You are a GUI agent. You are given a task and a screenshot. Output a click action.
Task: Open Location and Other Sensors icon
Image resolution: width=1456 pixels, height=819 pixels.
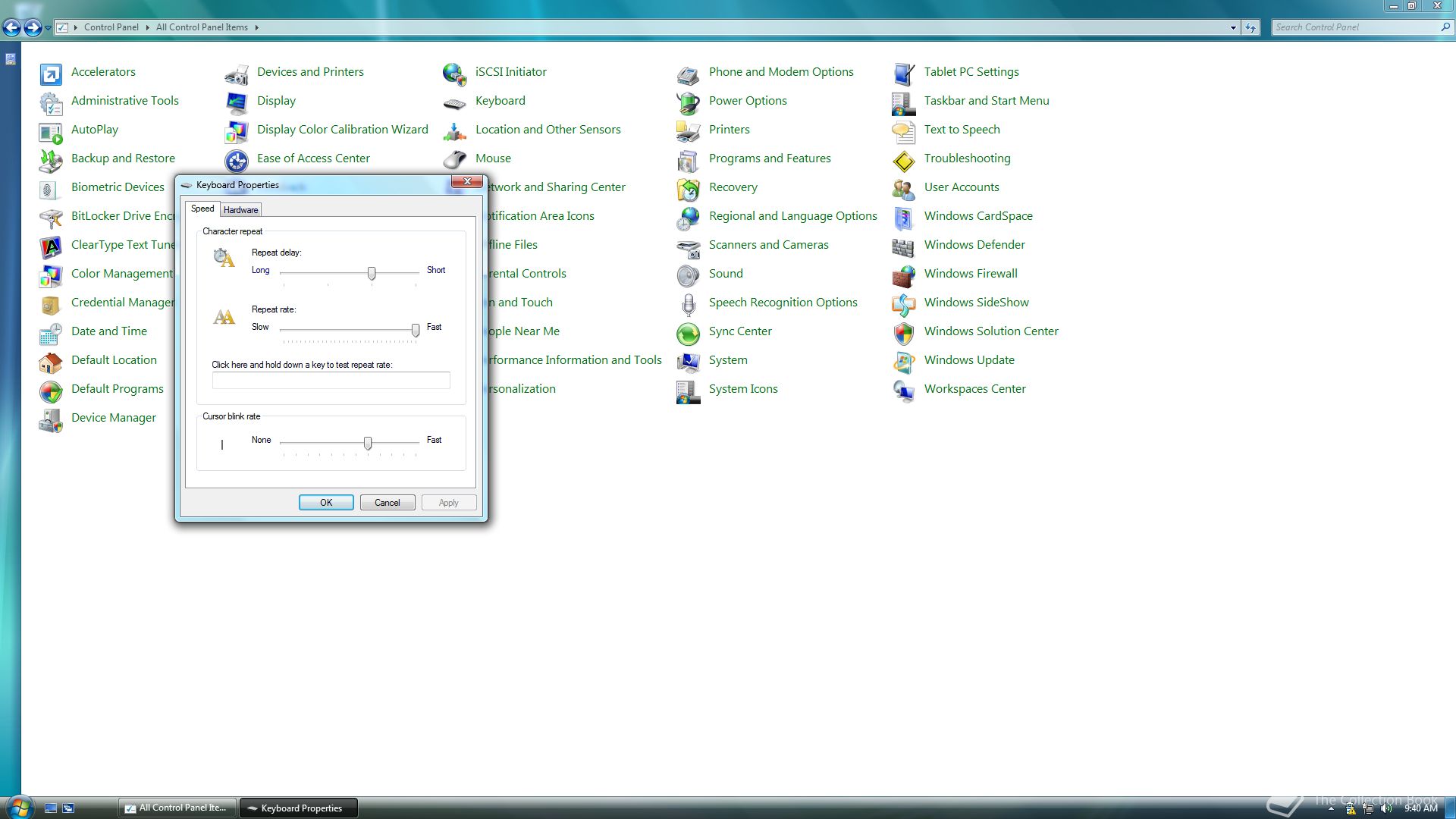pos(455,131)
